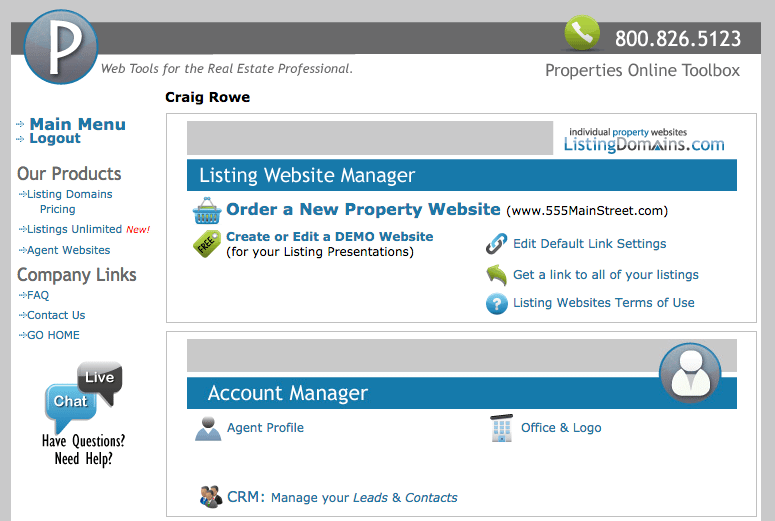Open Agent Websites link
The height and width of the screenshot is (521, 775).
coord(68,250)
